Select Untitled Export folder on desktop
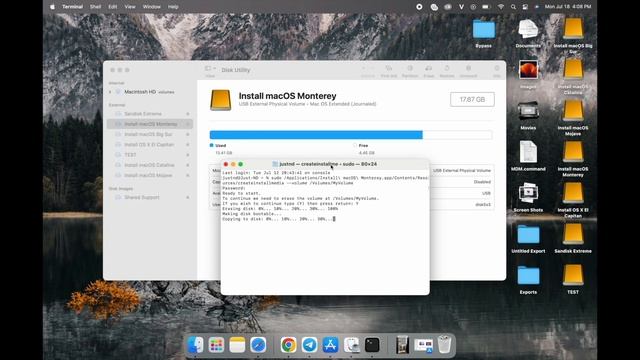 click(528, 239)
